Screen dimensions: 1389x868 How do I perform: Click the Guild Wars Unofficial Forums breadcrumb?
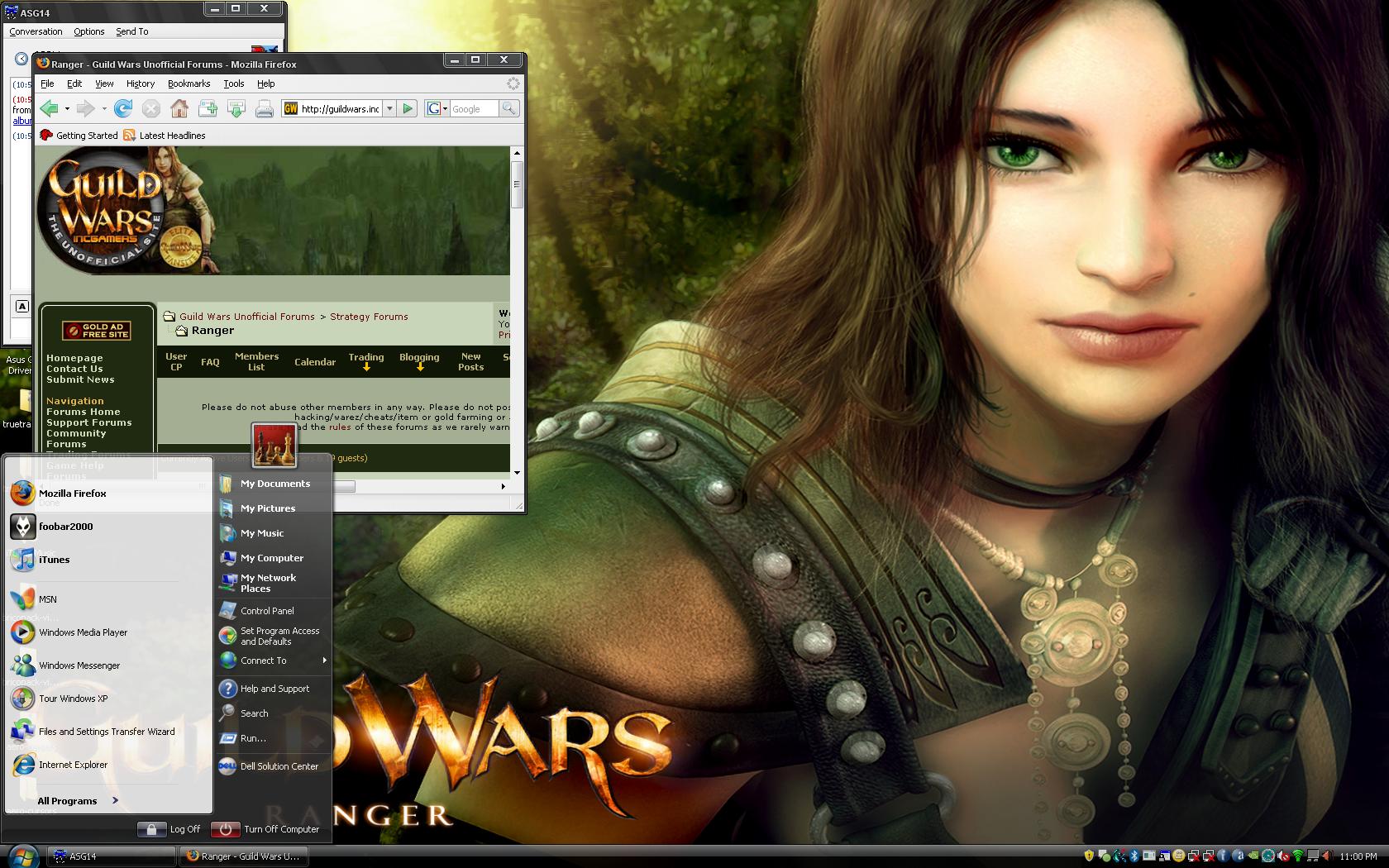[247, 317]
